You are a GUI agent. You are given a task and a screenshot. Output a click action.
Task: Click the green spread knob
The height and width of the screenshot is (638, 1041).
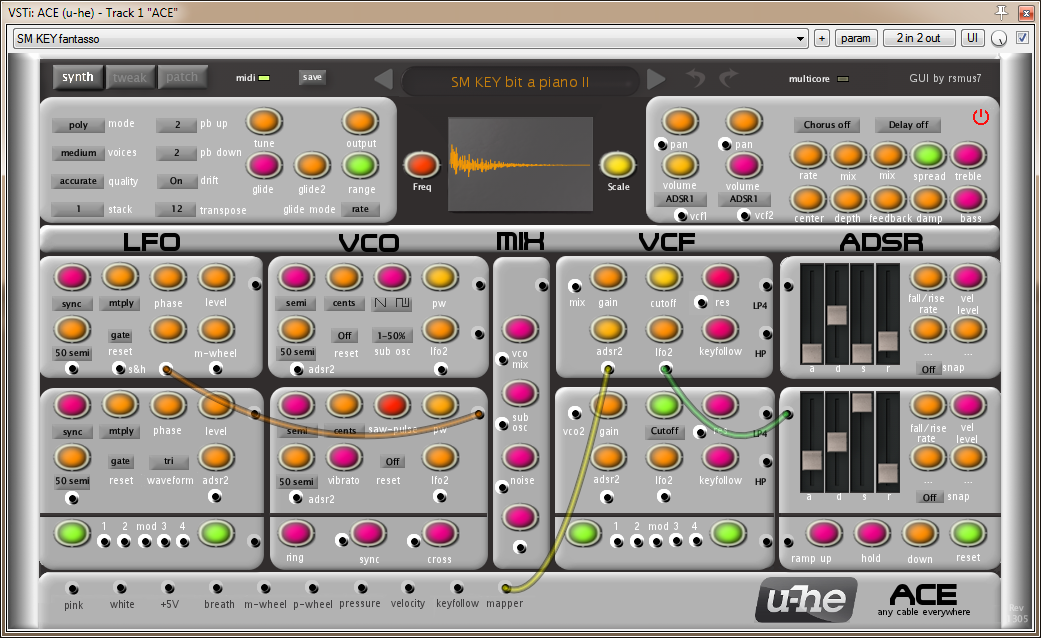[x=928, y=156]
